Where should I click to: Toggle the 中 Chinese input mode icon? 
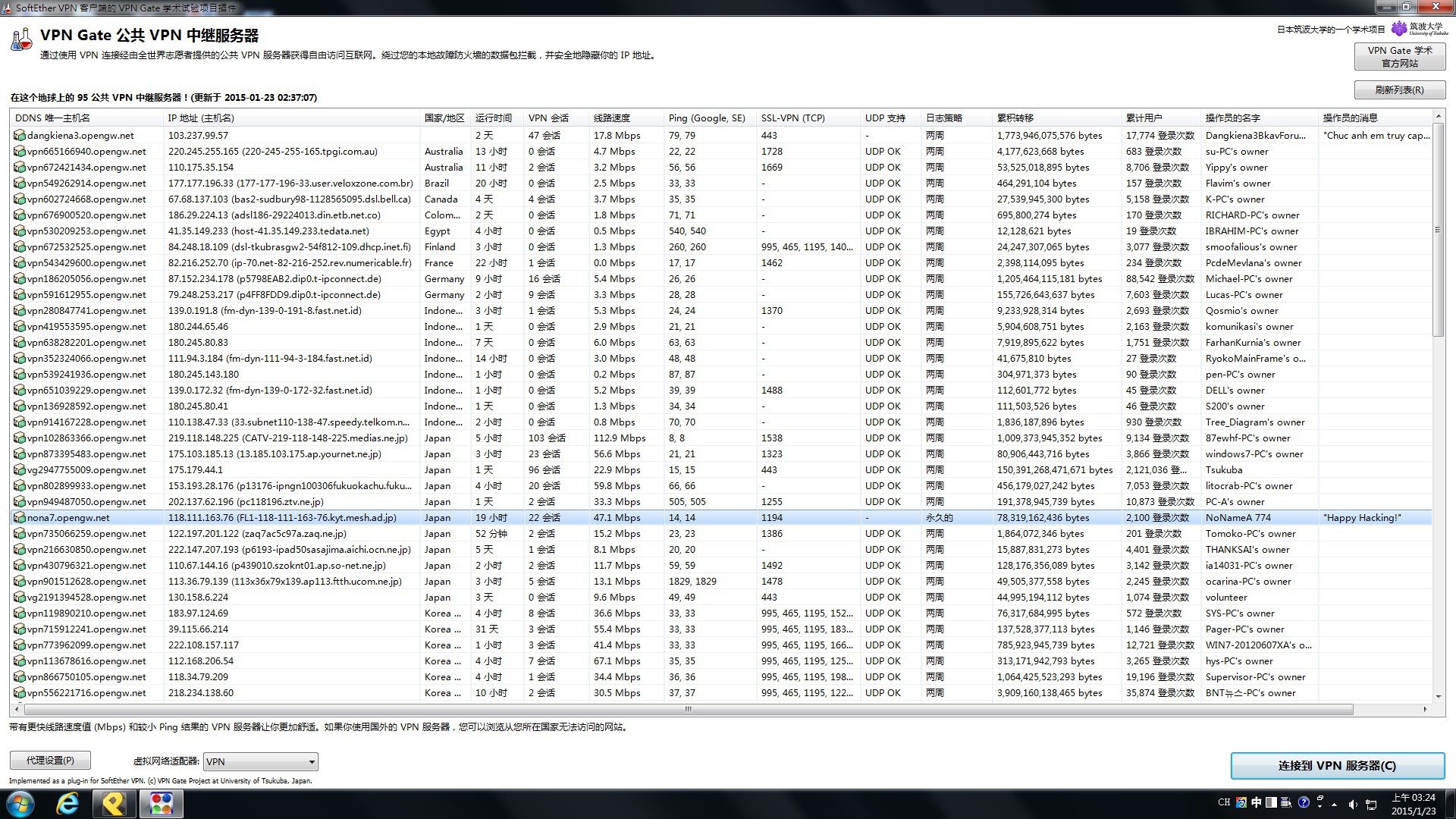(1257, 802)
